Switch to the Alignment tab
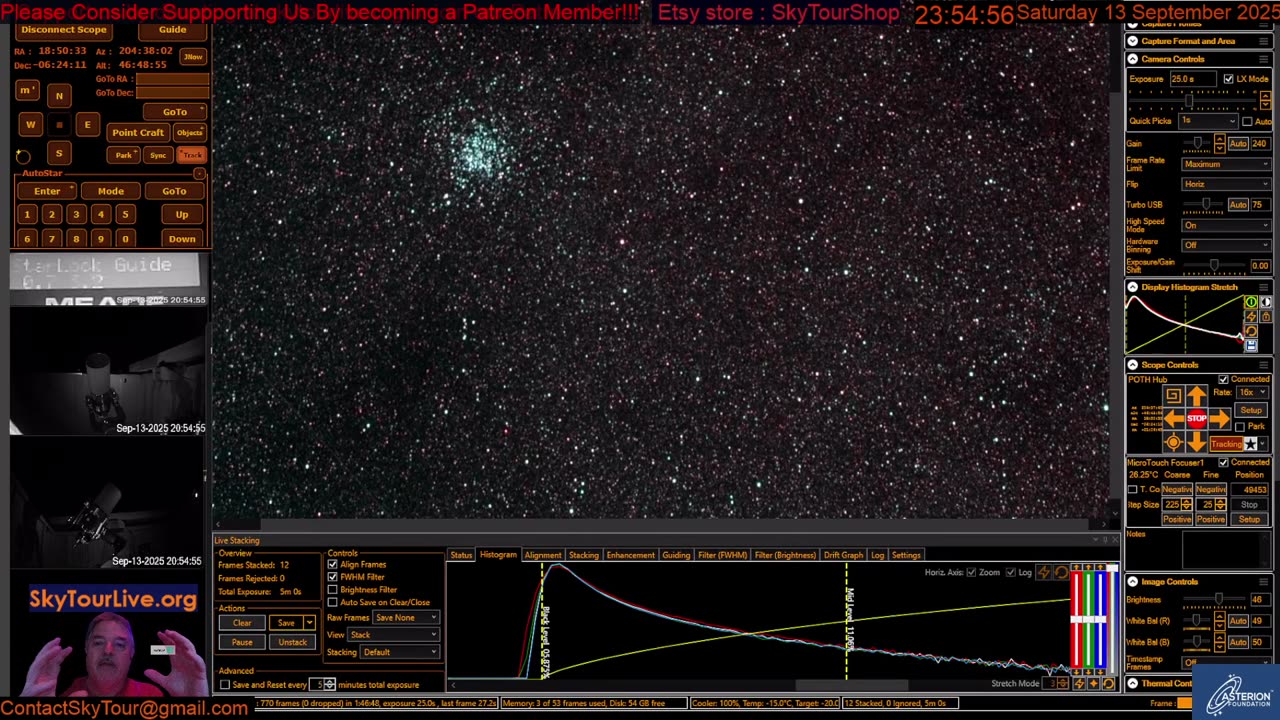The height and width of the screenshot is (720, 1280). pos(542,555)
